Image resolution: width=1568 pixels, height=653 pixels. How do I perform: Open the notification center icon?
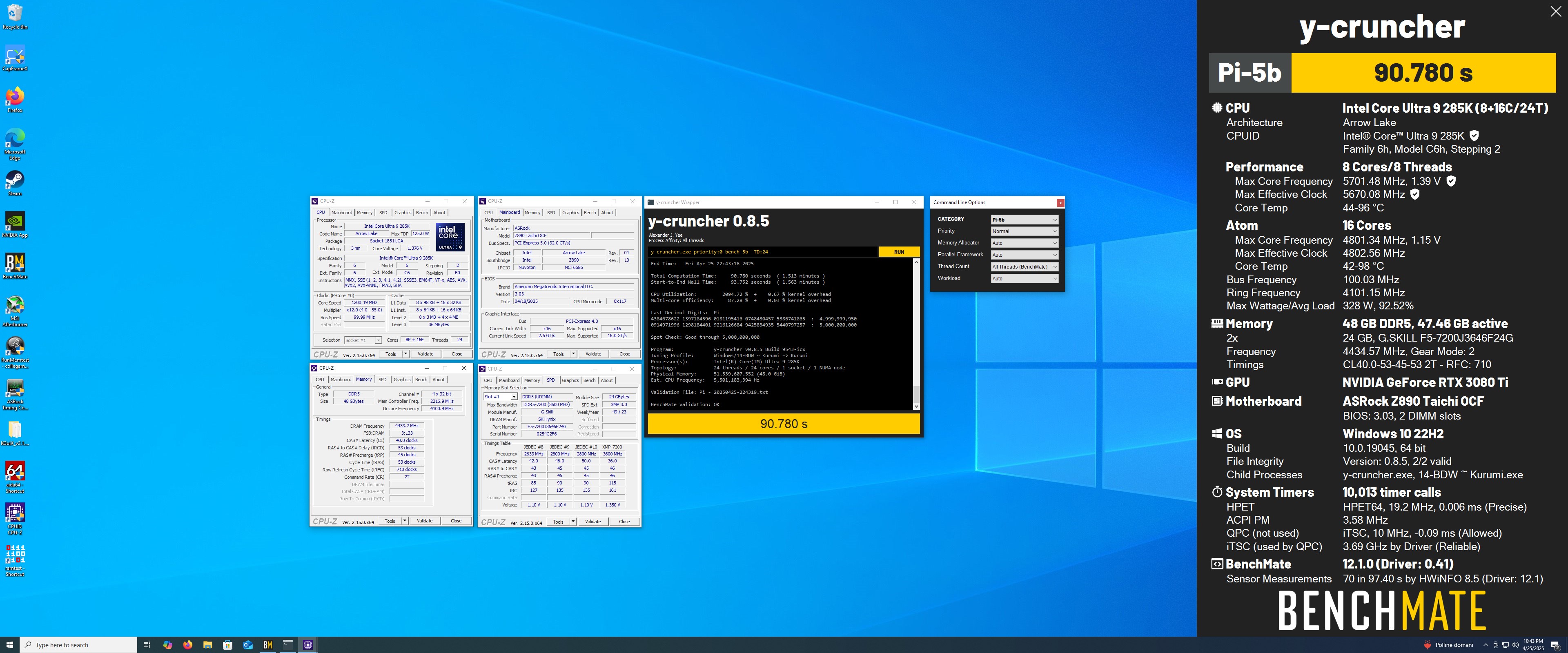[x=1555, y=644]
